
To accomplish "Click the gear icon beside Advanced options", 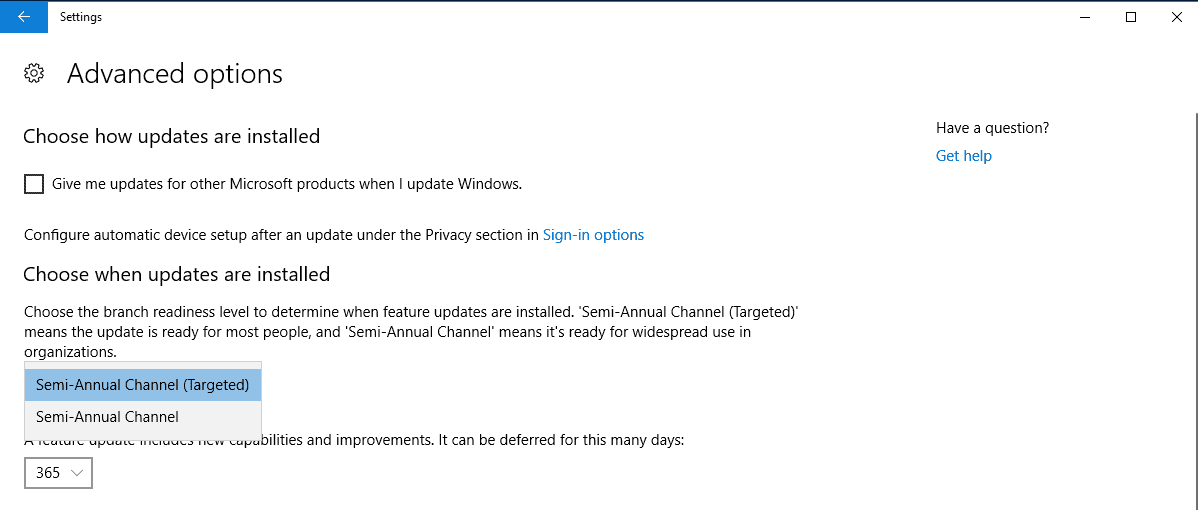I will pyautogui.click(x=34, y=73).
